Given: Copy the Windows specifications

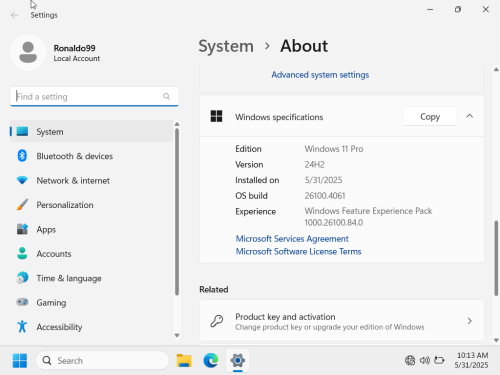Looking at the screenshot, I should coord(430,116).
